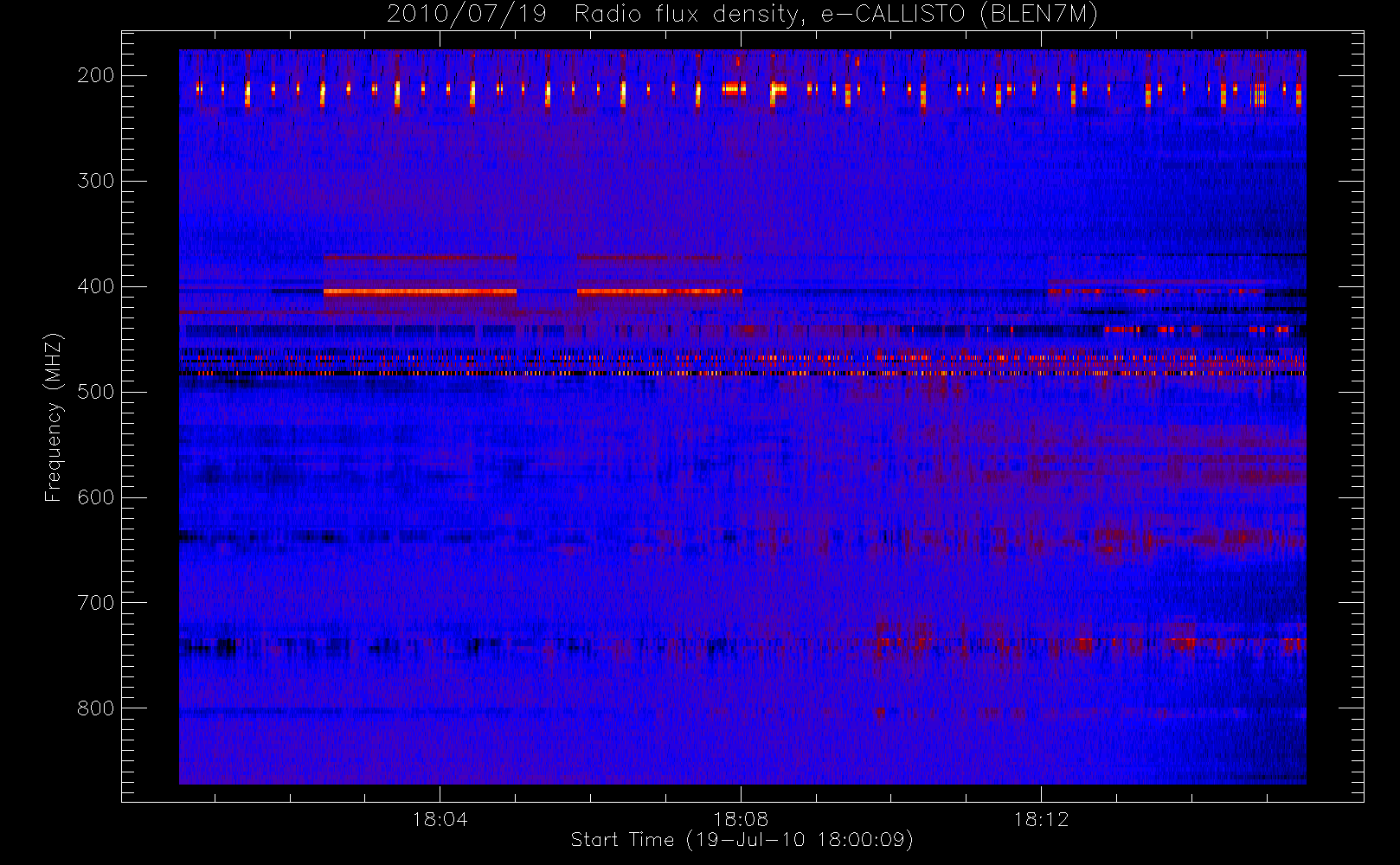Click the 700 frequency tick label
Image resolution: width=1400 pixels, height=865 pixels.
[x=96, y=603]
